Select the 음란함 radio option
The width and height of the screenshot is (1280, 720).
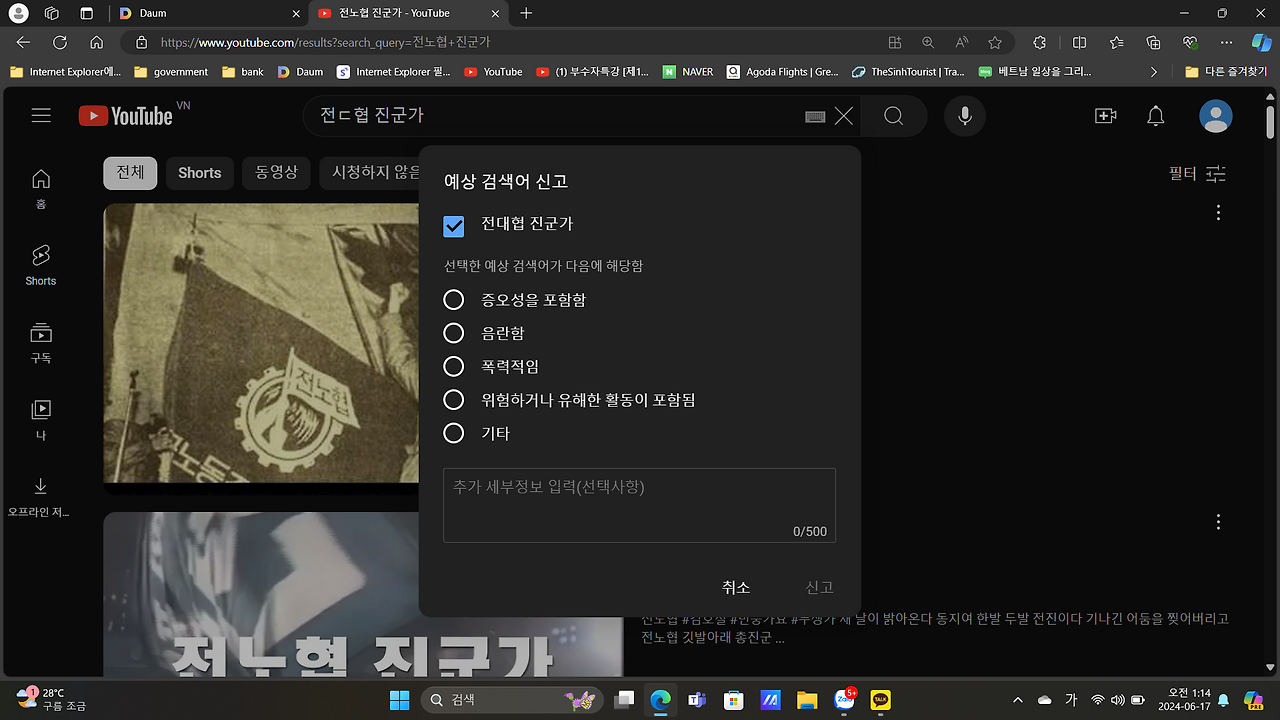tap(454, 332)
